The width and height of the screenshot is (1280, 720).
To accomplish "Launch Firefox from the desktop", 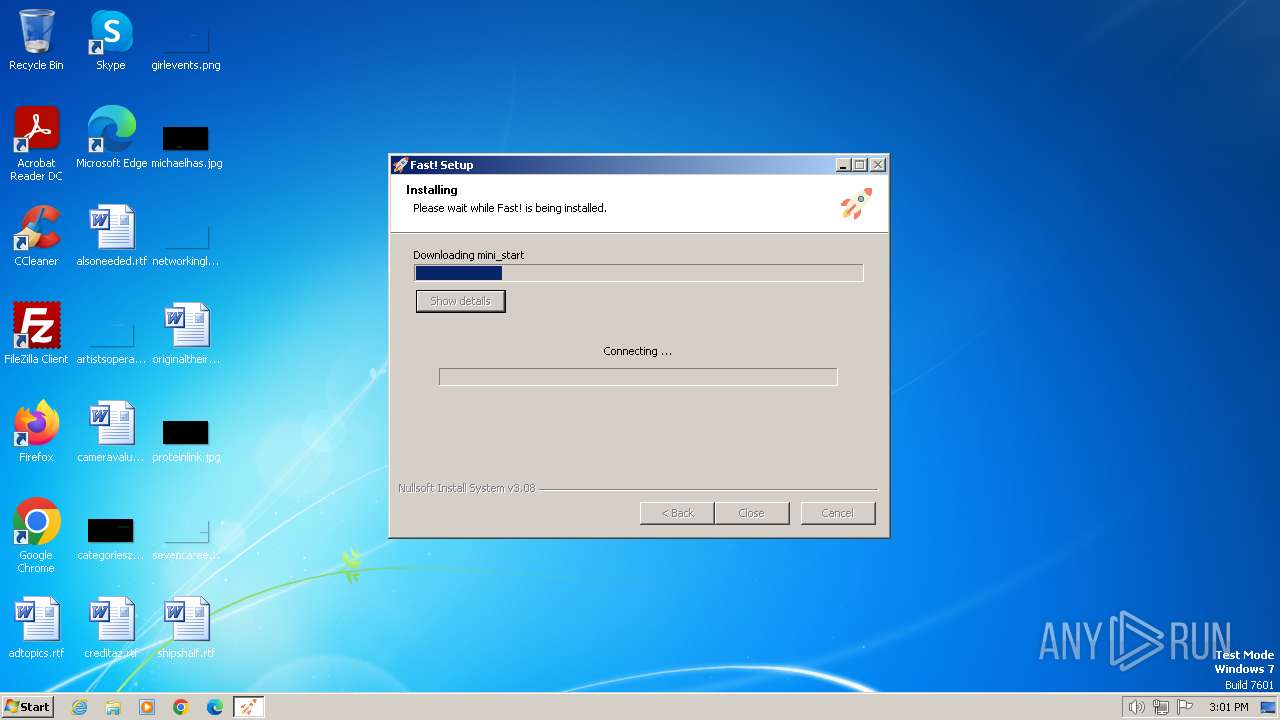I will (36, 432).
